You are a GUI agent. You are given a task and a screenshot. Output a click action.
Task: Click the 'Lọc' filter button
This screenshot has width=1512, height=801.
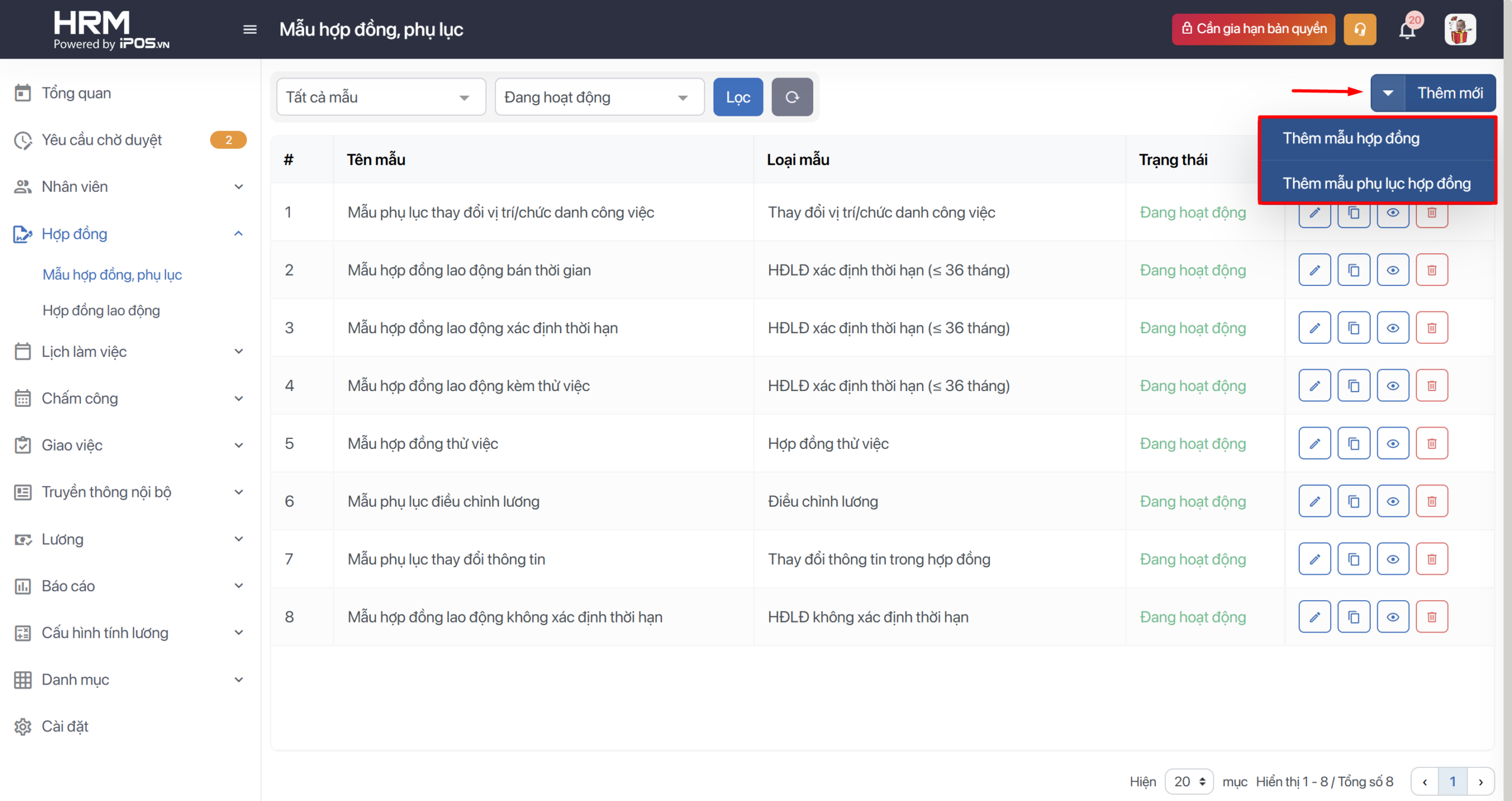click(x=738, y=97)
